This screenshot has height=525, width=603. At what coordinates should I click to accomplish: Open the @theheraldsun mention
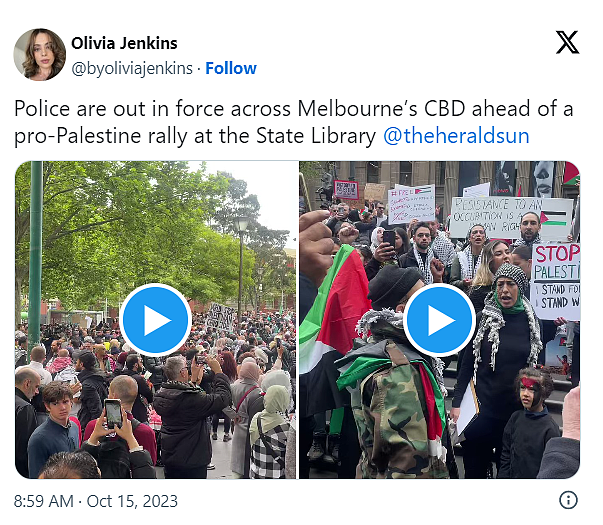click(456, 136)
